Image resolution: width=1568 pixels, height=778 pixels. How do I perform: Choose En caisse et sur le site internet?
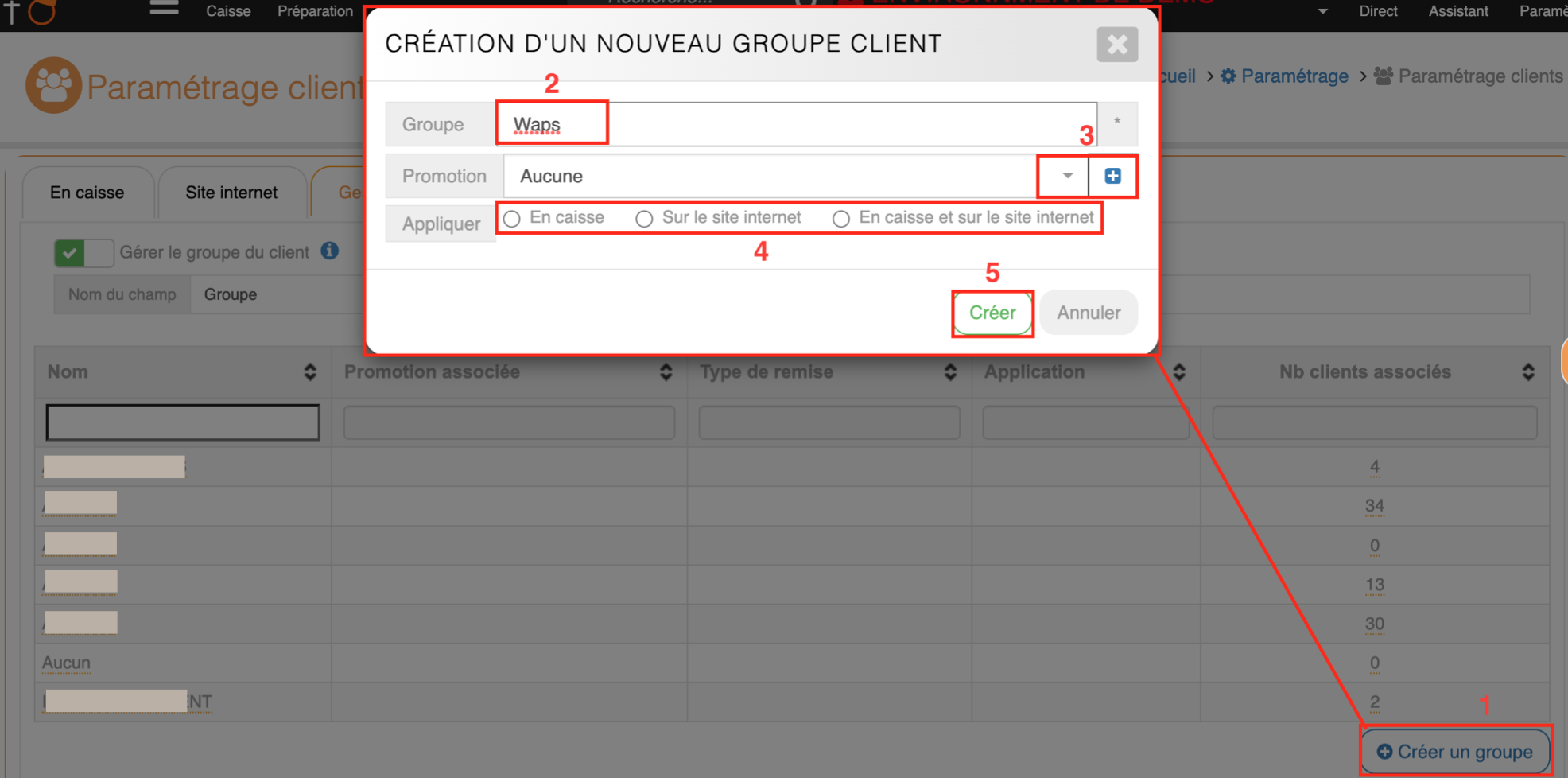(840, 219)
